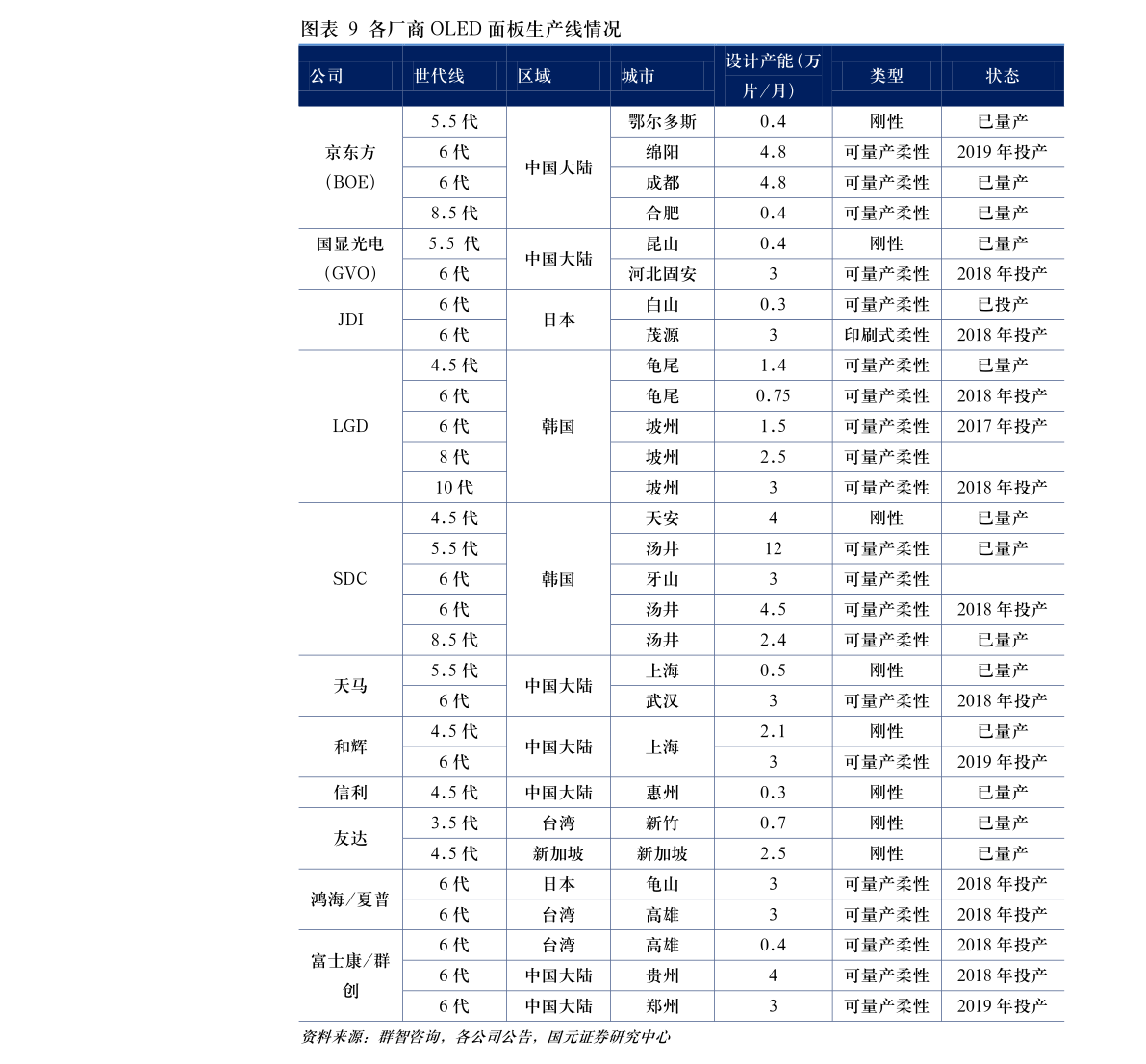Select the 世代线 column header
This screenshot has width=1146, height=1064.
pos(454,76)
